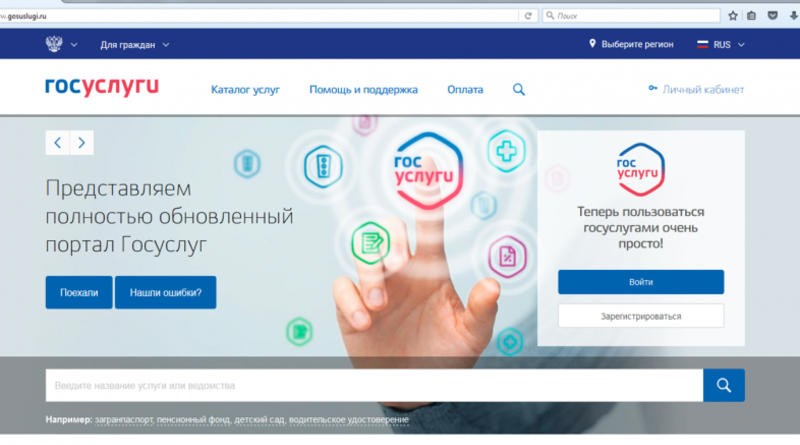Screen dimensions: 800x445
Task: Click the госуслуги logo
Action: click(102, 87)
